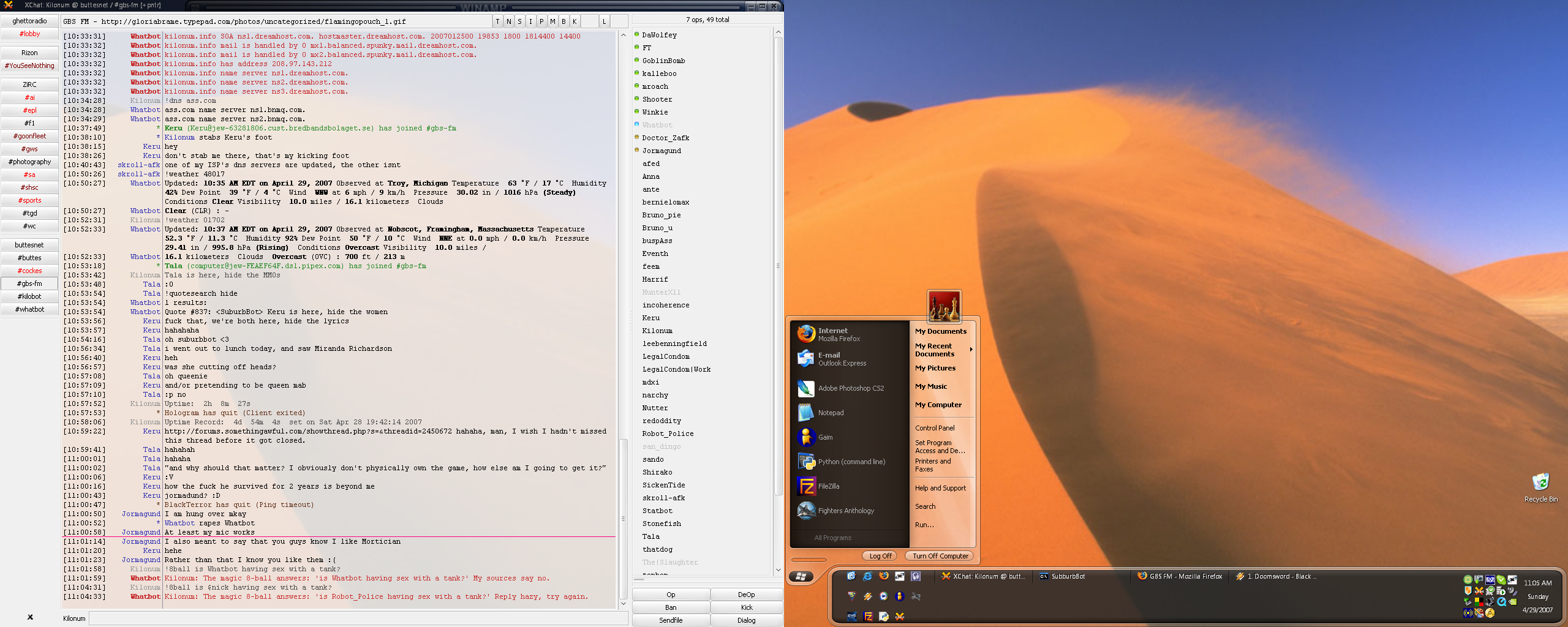The height and width of the screenshot is (627, 1568).
Task: Select user Jormagund in user list
Action: (x=661, y=151)
